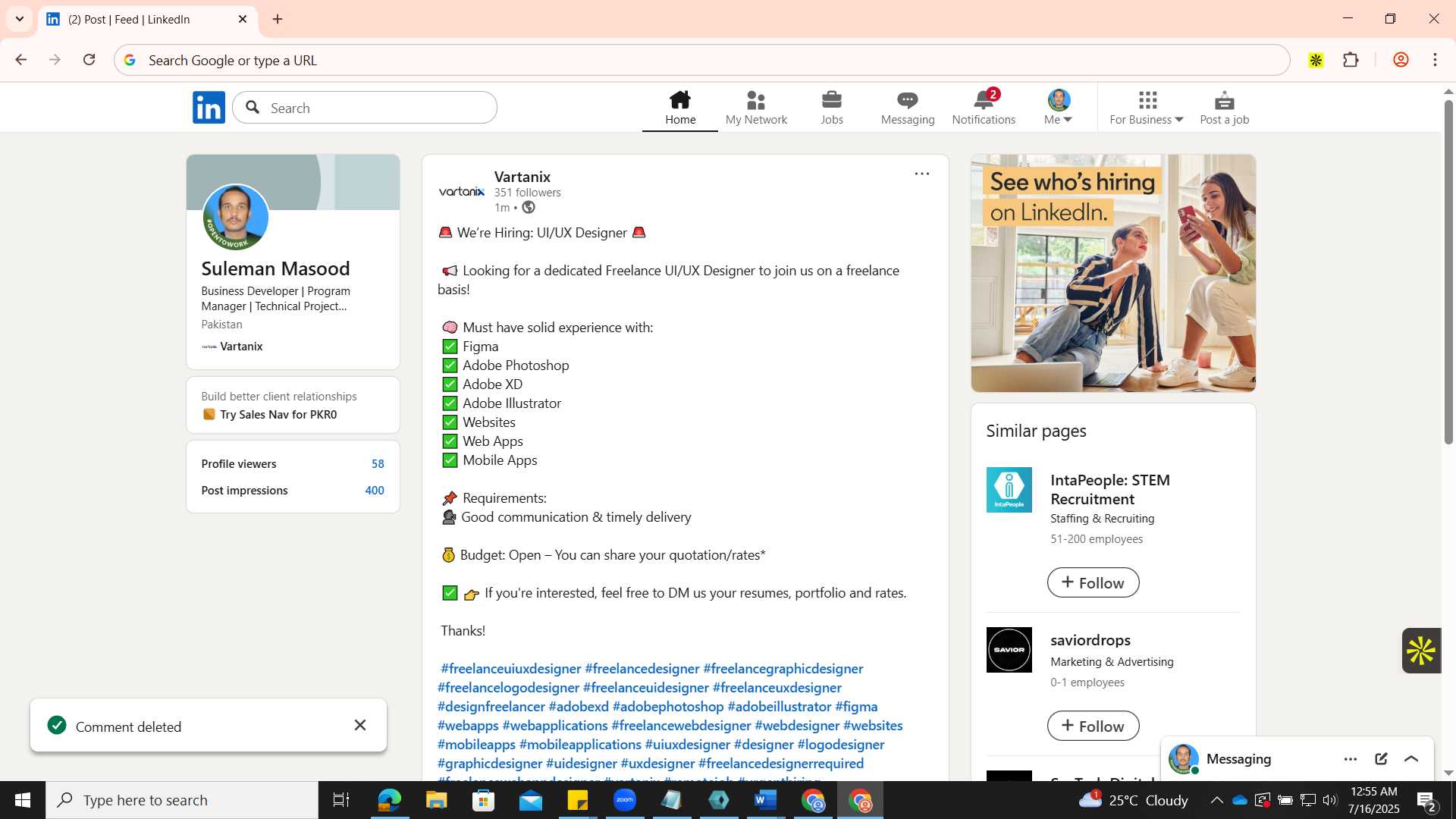Open Messaging from the top navigation
This screenshot has width=1456, height=819.
[x=908, y=108]
